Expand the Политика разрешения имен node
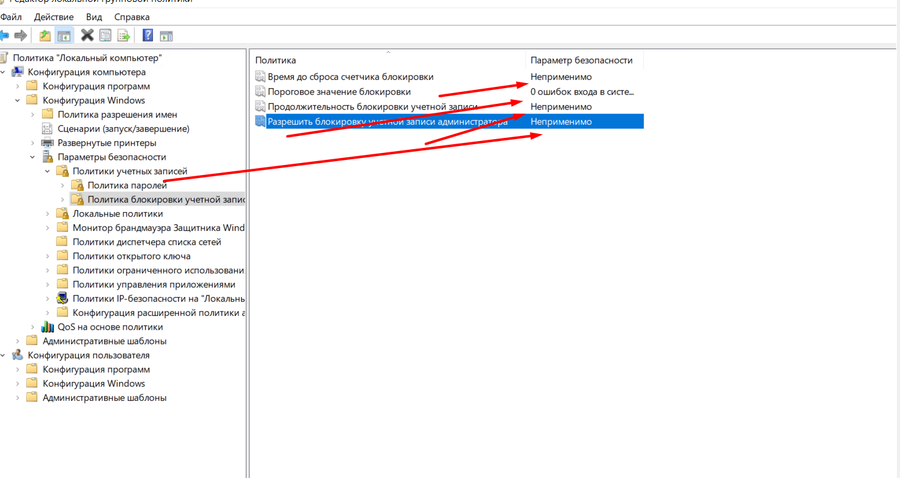 tap(33, 115)
